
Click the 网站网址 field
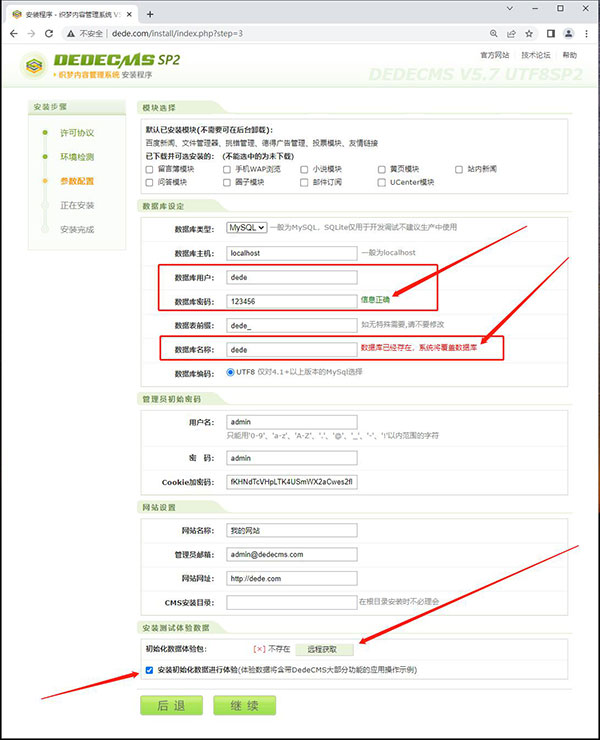pos(292,579)
